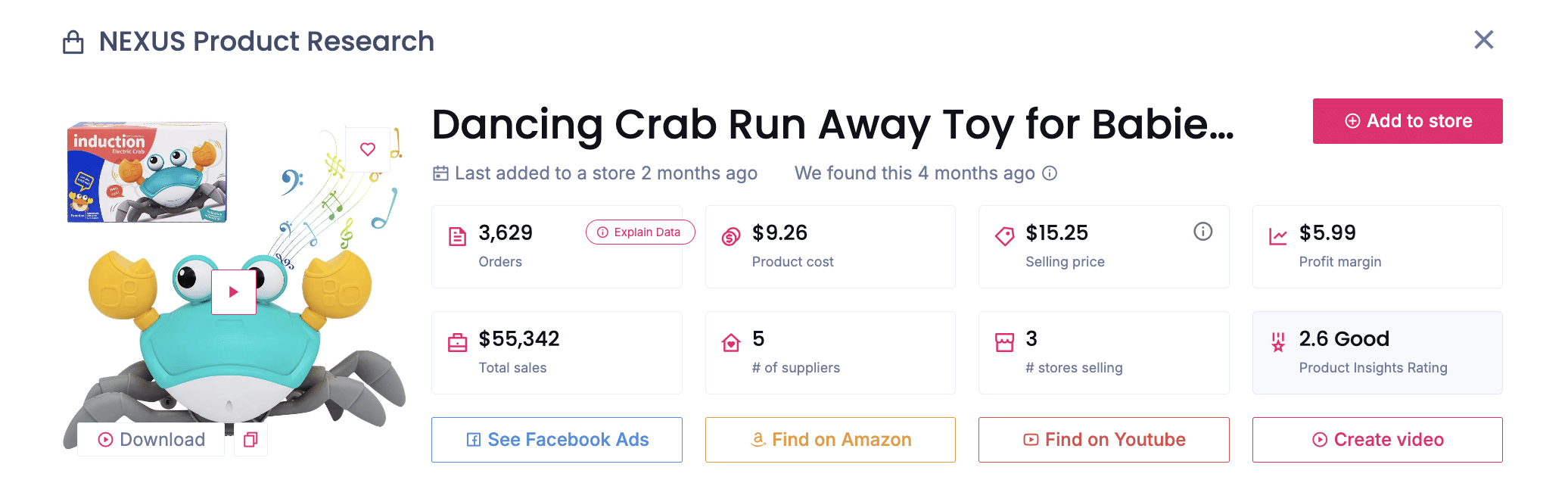Play the product video
This screenshot has width=1568, height=483.
pos(234,291)
